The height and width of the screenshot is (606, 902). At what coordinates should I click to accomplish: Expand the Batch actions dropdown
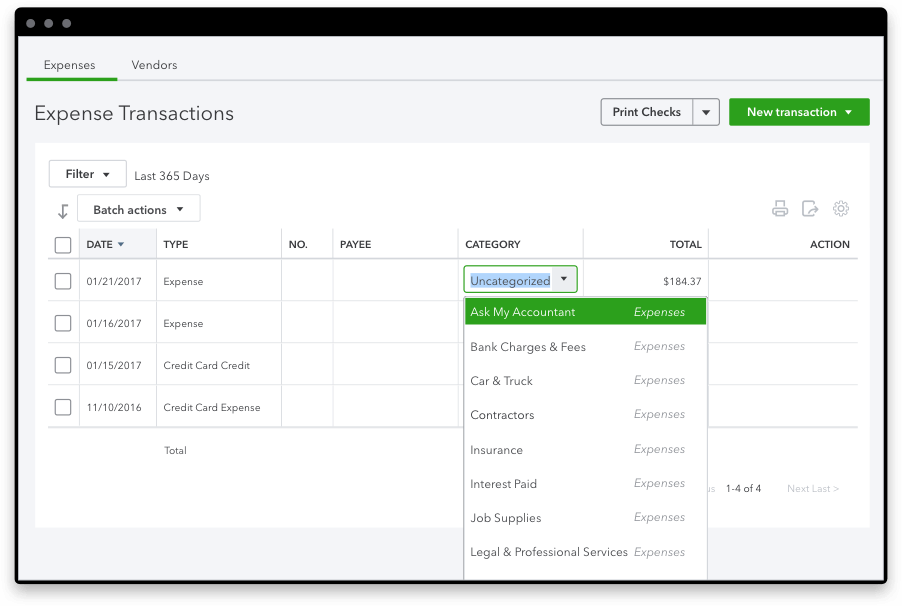[138, 210]
